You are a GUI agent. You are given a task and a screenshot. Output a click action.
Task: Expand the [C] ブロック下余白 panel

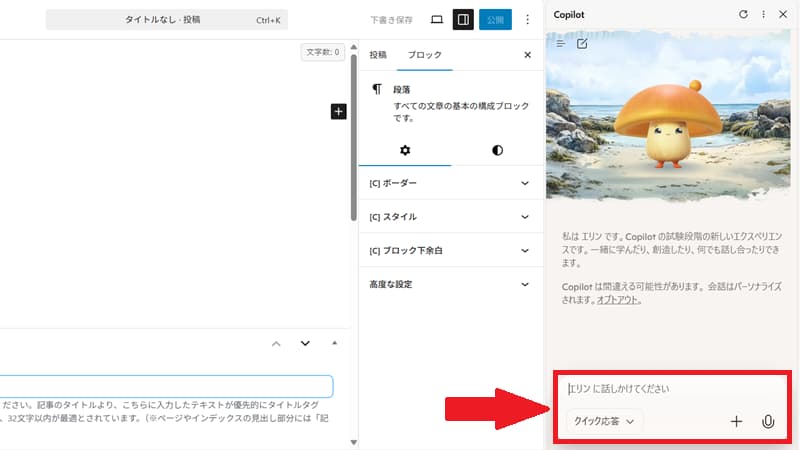451,250
